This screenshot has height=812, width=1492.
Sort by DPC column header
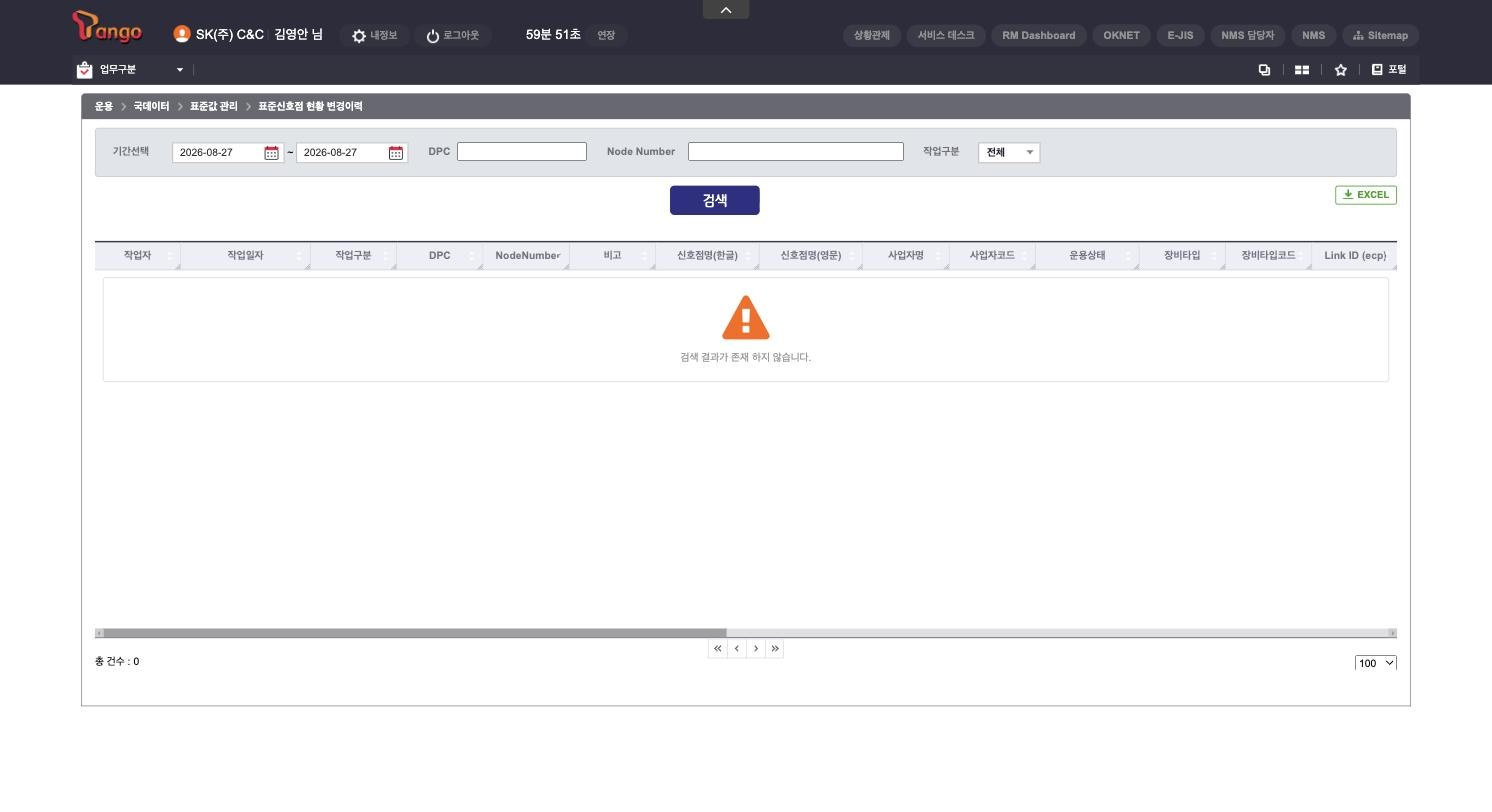click(440, 256)
